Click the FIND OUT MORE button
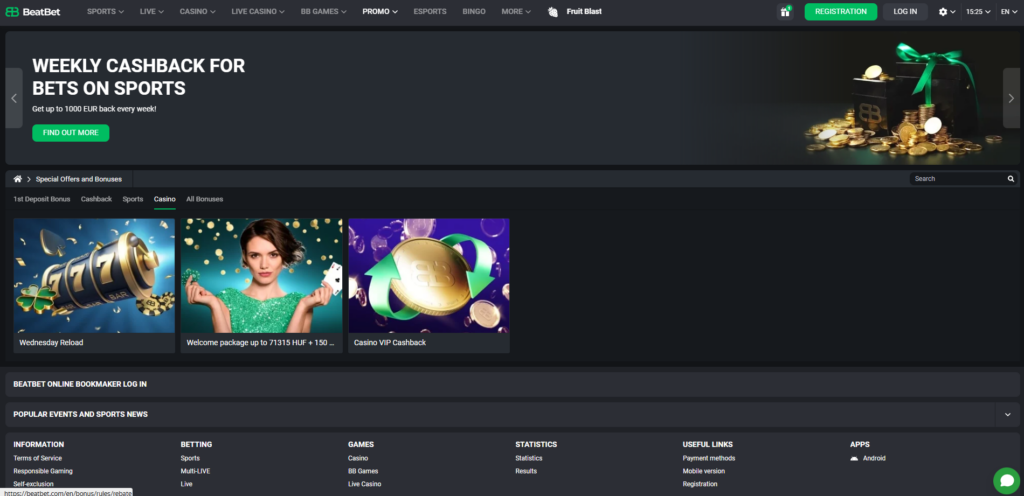 (x=71, y=132)
